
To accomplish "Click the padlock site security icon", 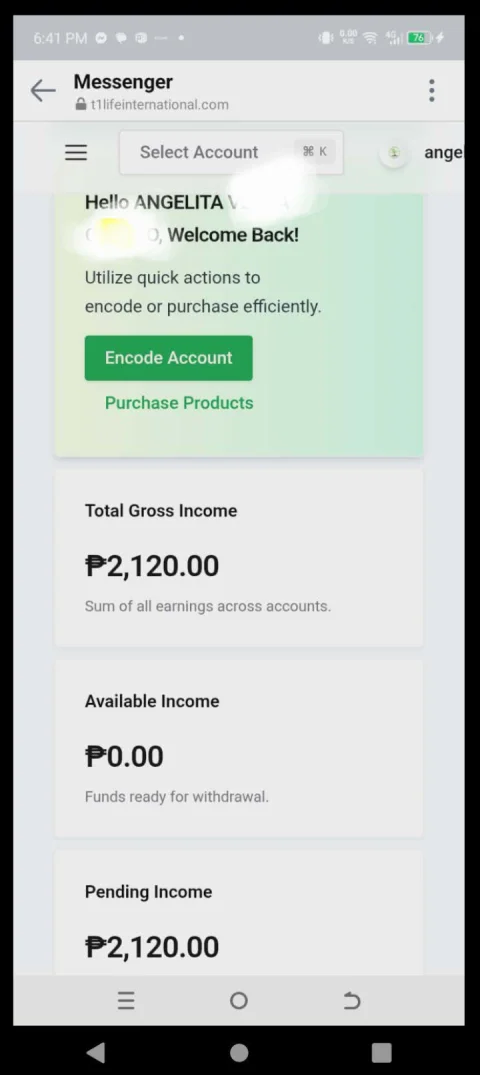I will [82, 105].
